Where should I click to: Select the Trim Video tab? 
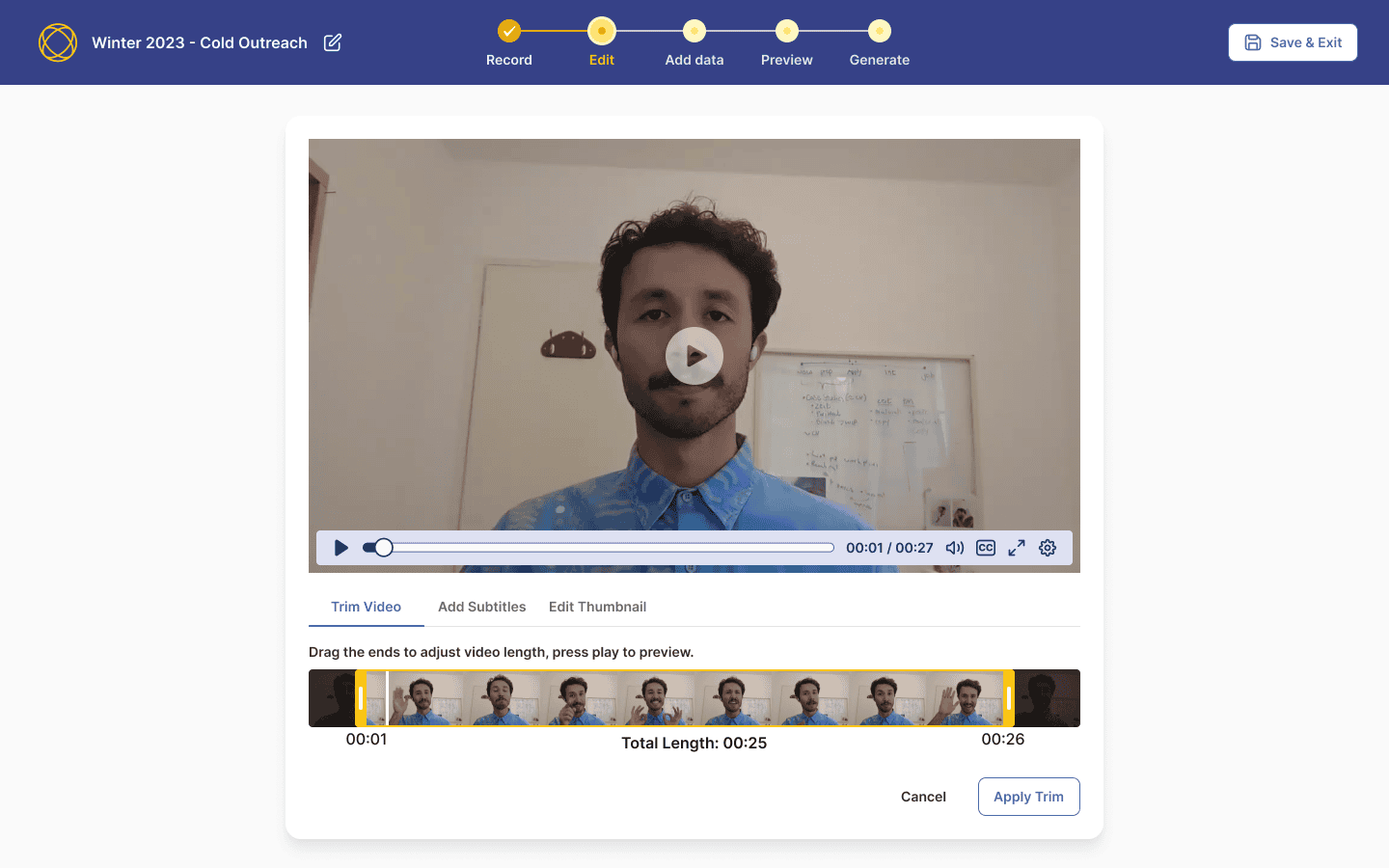pyautogui.click(x=367, y=607)
